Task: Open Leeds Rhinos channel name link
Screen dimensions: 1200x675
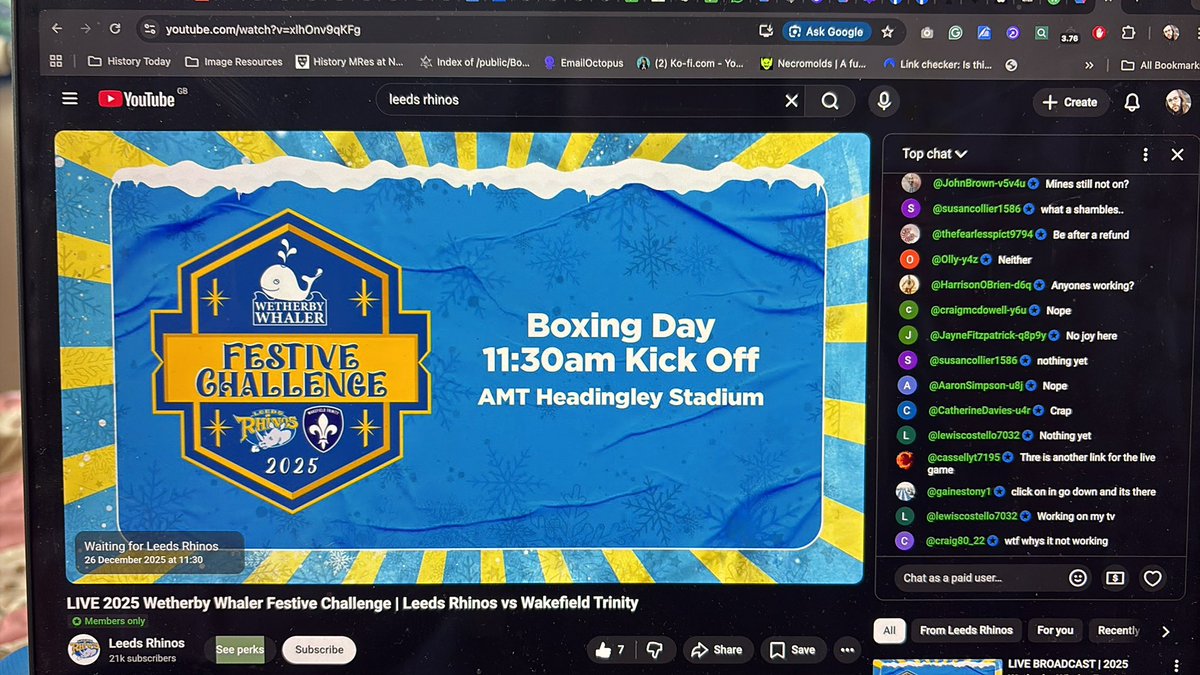Action: pyautogui.click(x=146, y=643)
